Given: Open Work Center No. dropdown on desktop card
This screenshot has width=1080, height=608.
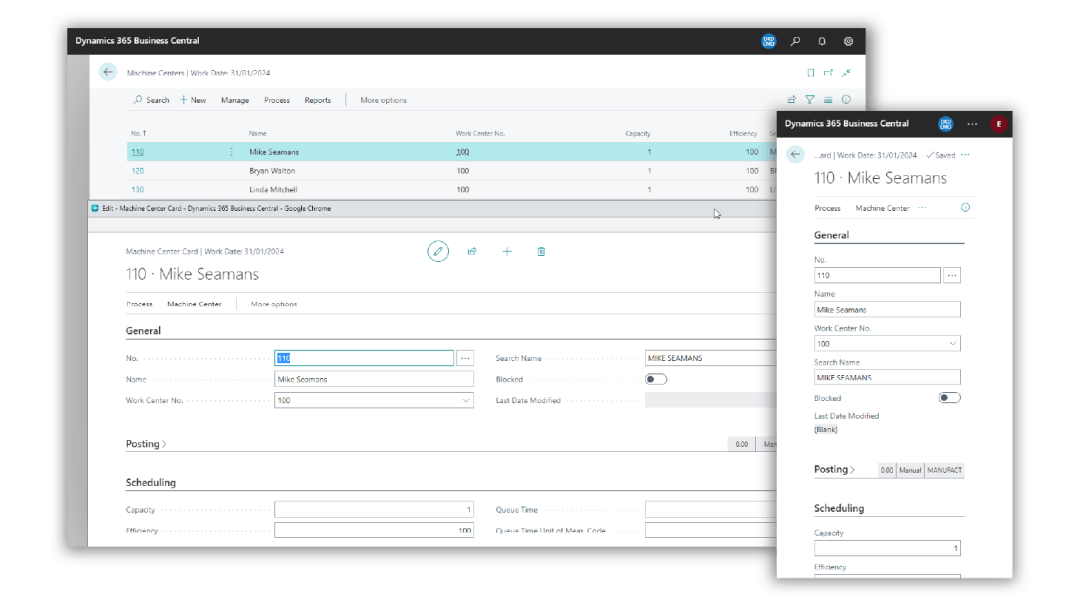Looking at the screenshot, I should [466, 400].
